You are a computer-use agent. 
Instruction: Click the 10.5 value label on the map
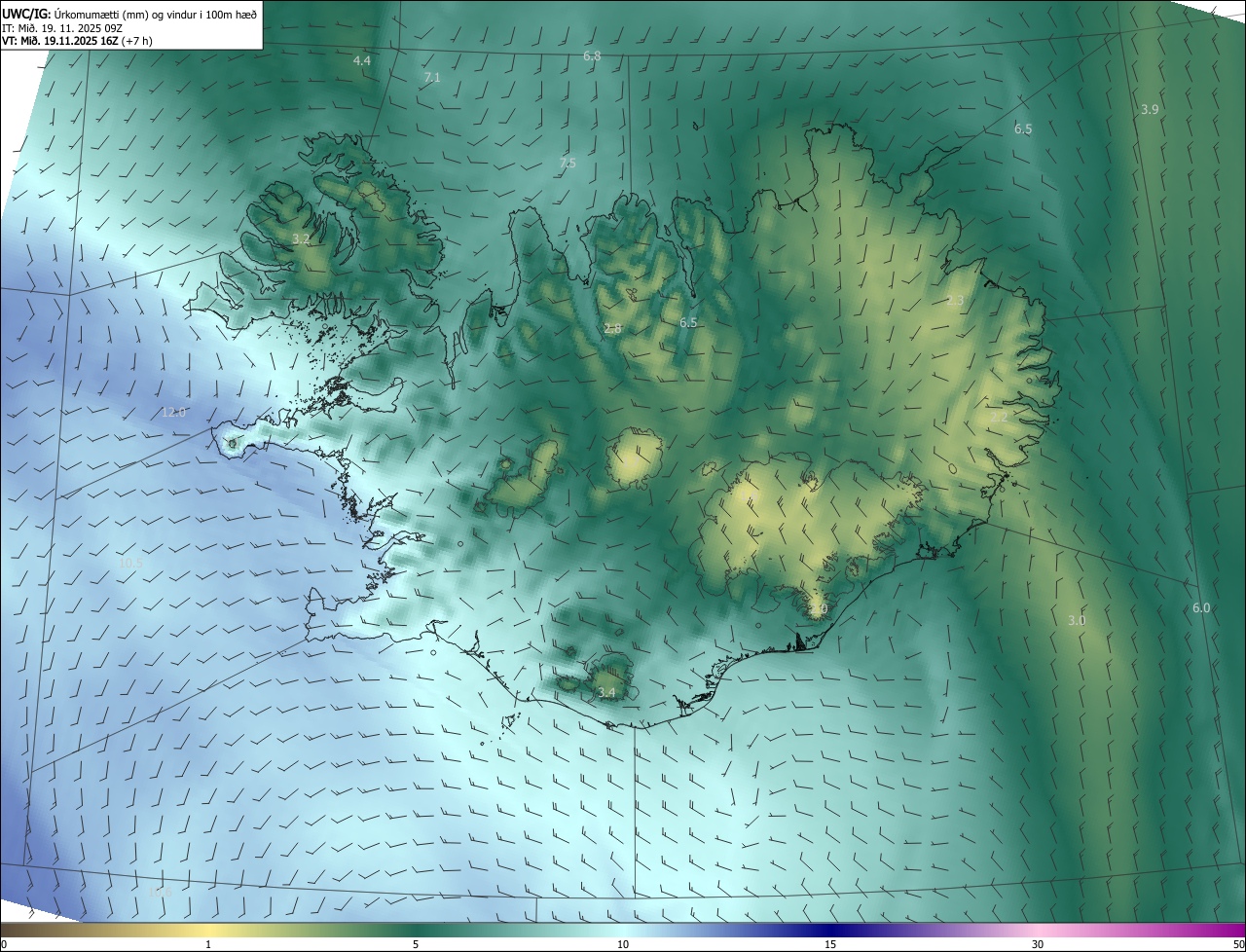tap(130, 563)
